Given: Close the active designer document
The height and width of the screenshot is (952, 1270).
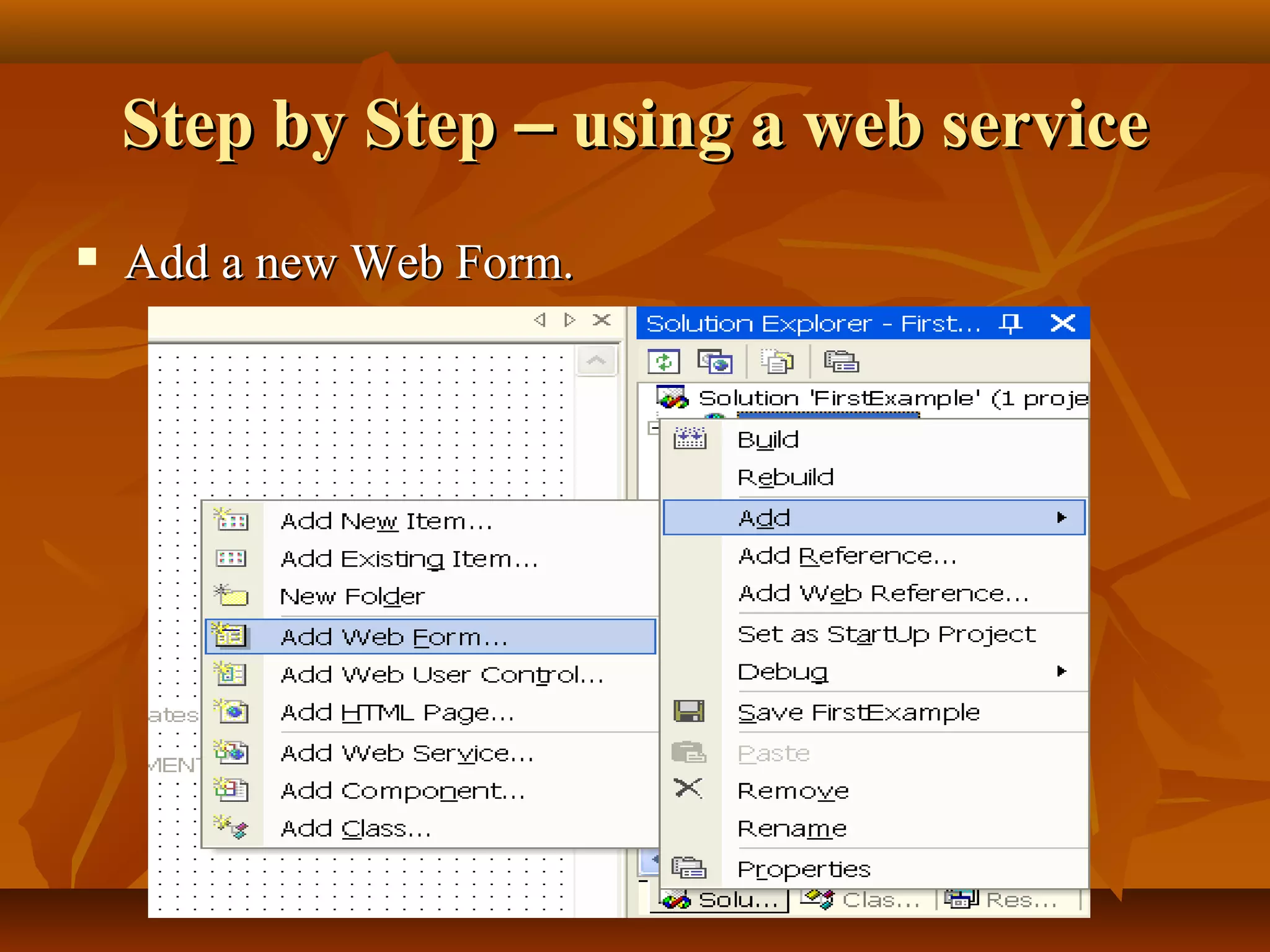Looking at the screenshot, I should (602, 320).
